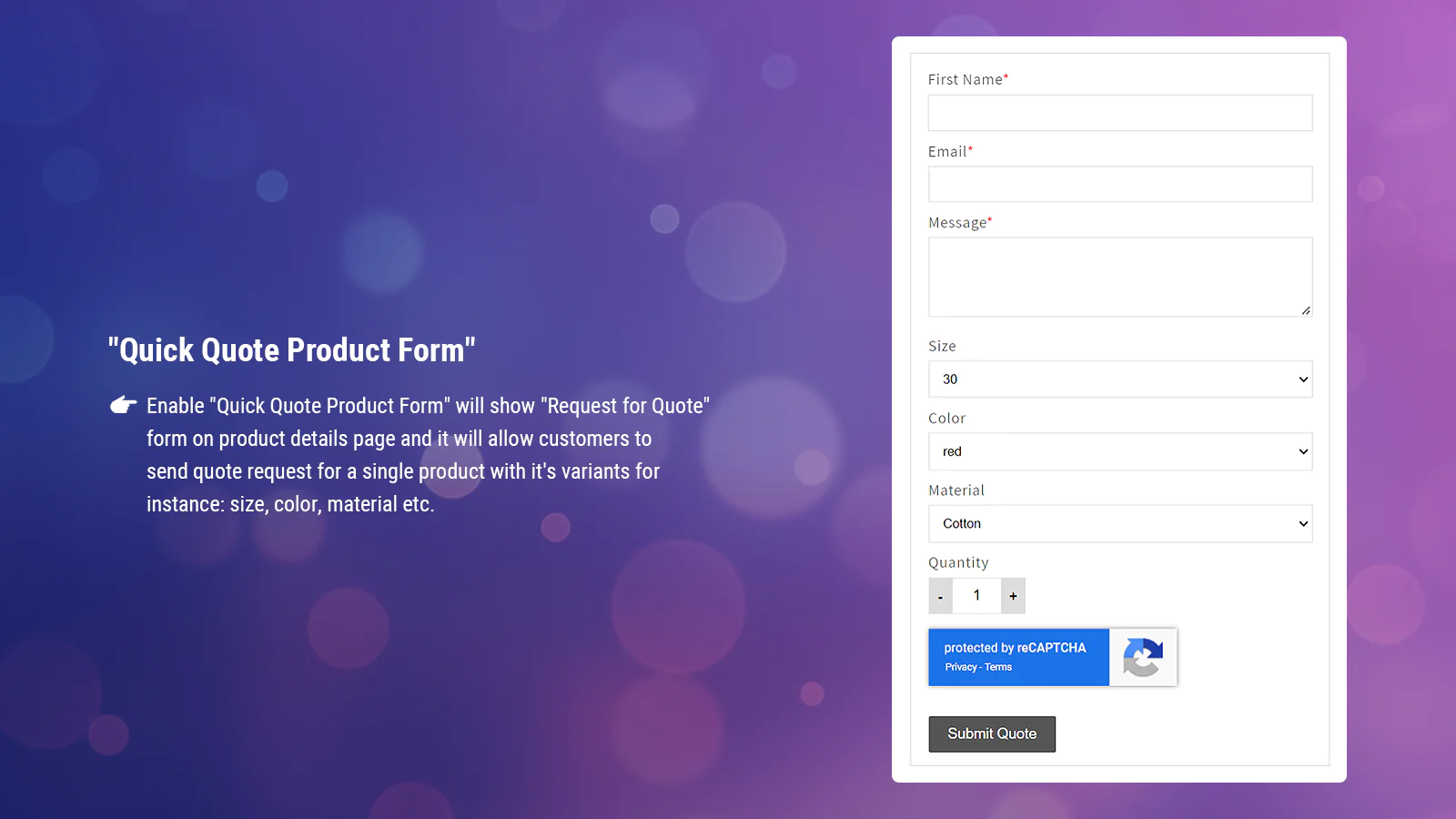Click the First Name label
Image resolution: width=1456 pixels, height=819 pixels.
coord(966,80)
